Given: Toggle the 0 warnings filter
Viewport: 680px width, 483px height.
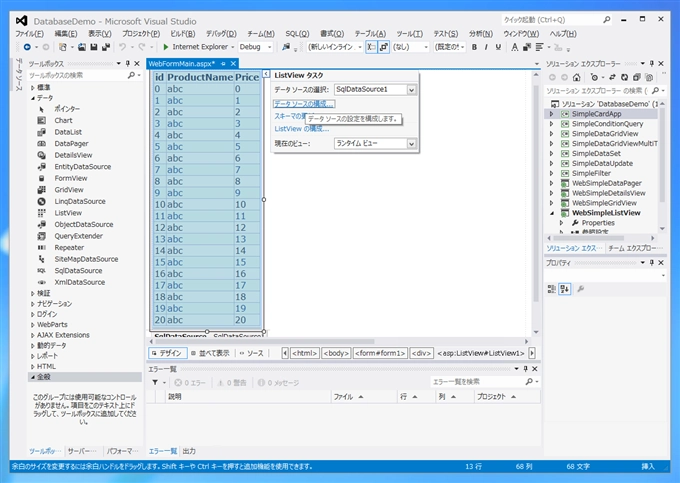Looking at the screenshot, I should [x=232, y=382].
